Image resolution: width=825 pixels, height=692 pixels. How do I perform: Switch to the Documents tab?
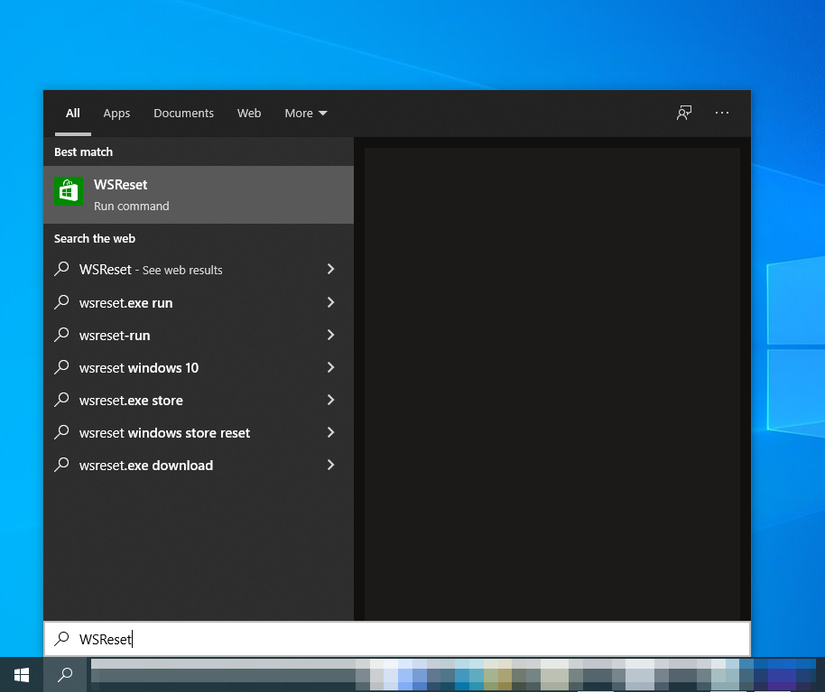tap(184, 113)
